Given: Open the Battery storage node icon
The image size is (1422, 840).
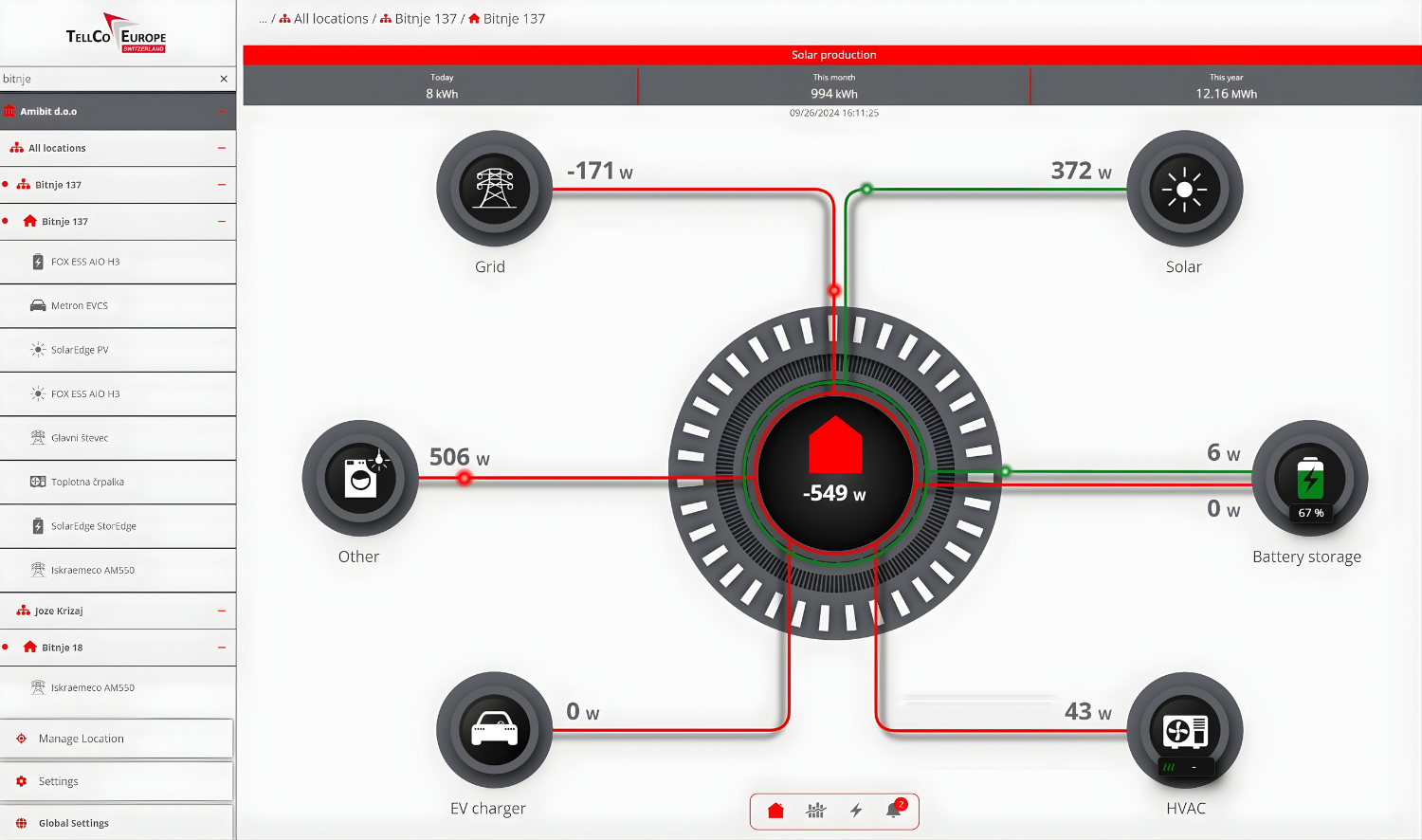Looking at the screenshot, I should (x=1310, y=479).
